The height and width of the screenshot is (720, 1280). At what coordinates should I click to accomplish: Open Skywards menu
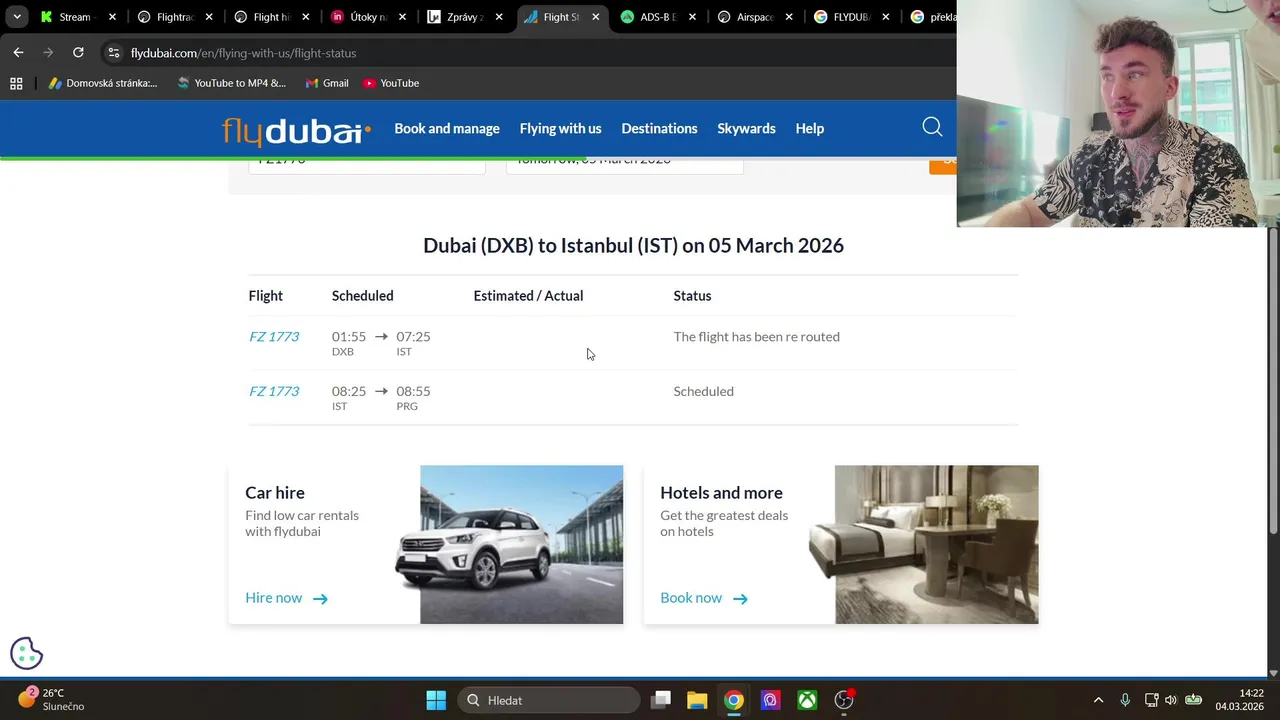[746, 128]
